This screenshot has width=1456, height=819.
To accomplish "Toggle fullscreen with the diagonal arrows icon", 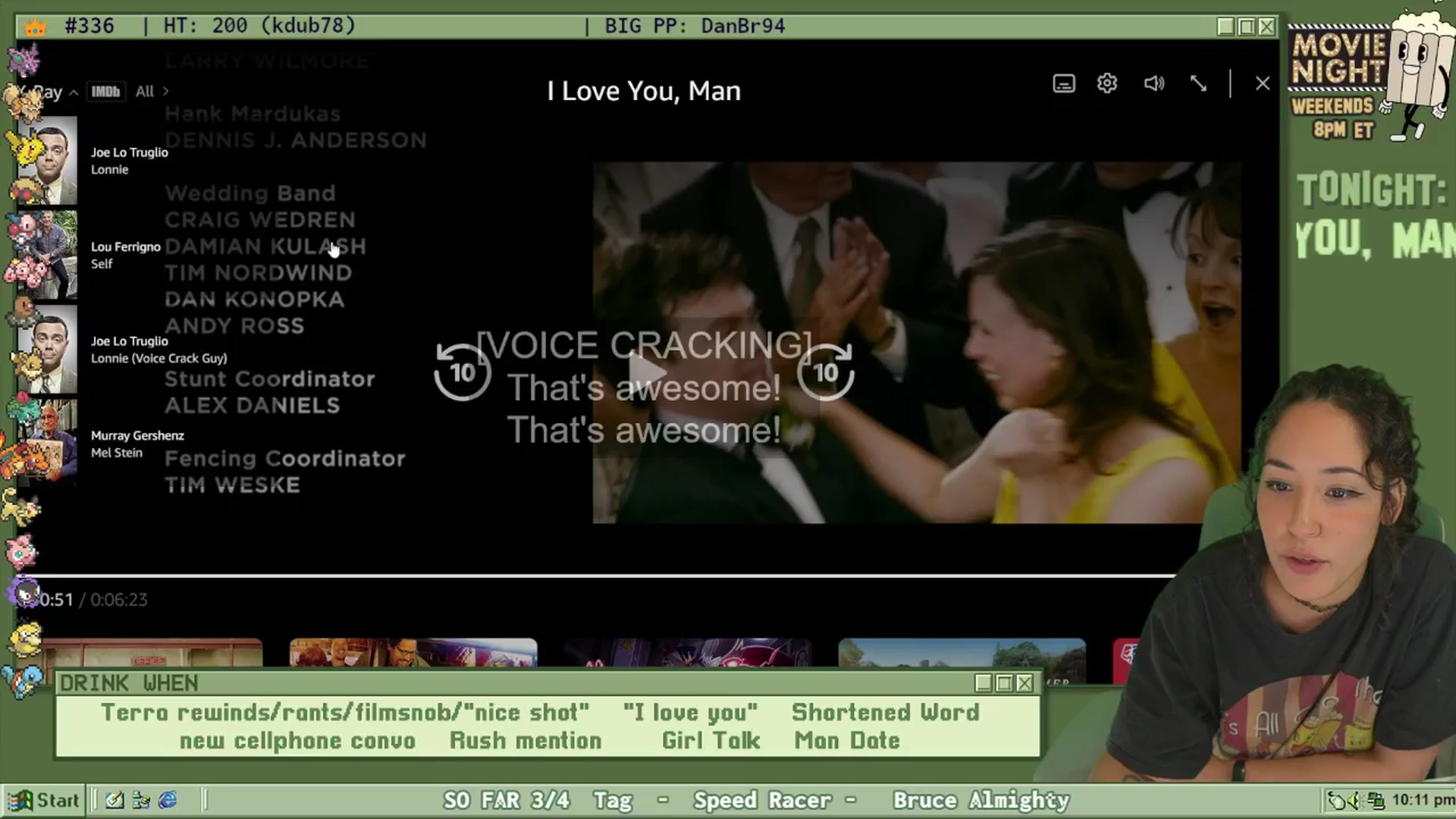I will click(1198, 83).
